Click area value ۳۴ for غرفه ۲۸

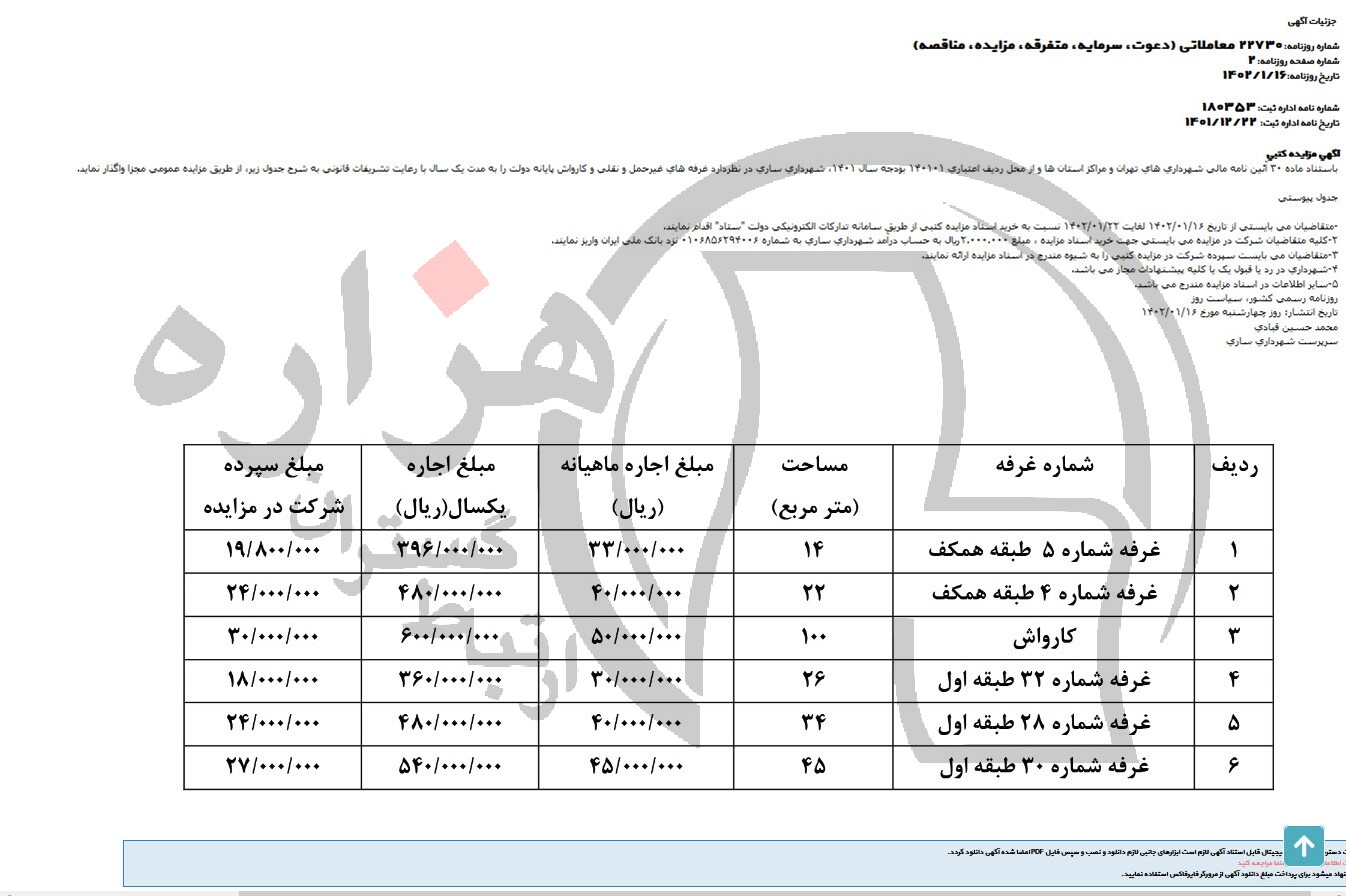814,723
